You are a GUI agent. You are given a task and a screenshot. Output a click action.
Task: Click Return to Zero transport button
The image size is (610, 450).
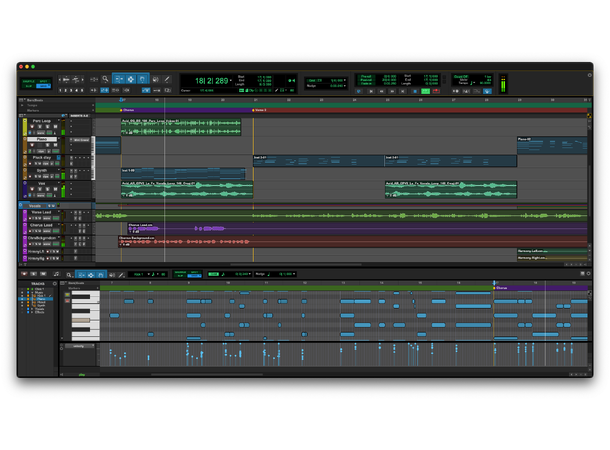[x=371, y=91]
